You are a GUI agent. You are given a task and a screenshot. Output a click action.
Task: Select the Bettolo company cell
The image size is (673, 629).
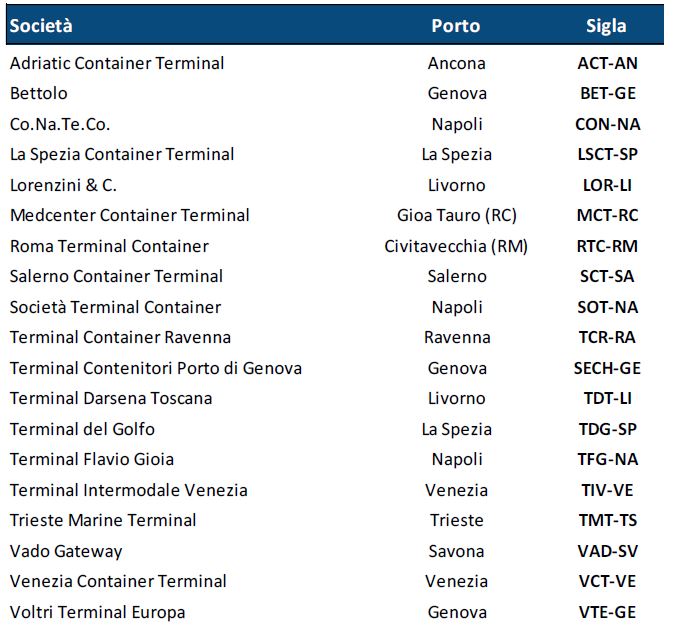[39, 93]
